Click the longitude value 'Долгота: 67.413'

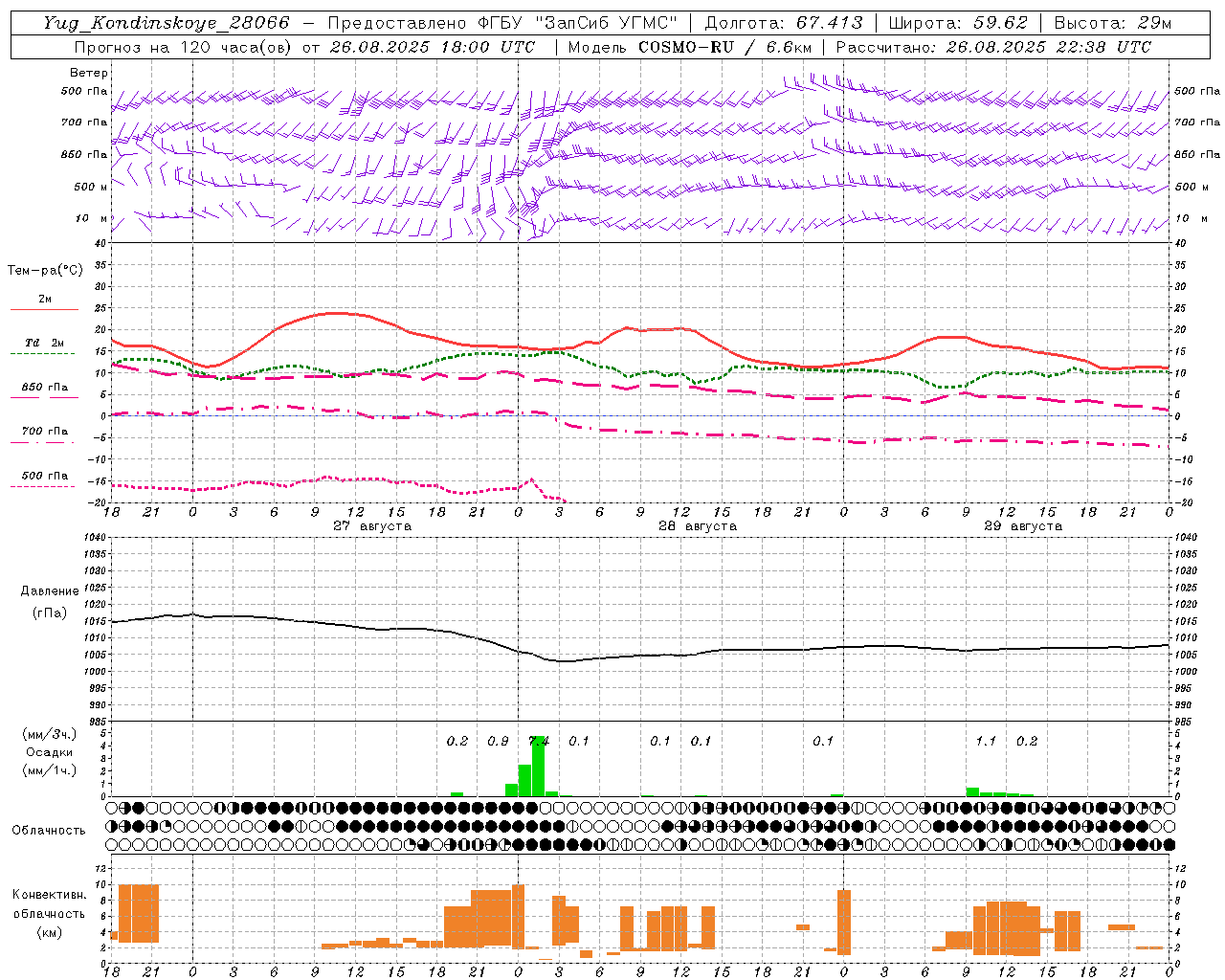click(x=784, y=23)
